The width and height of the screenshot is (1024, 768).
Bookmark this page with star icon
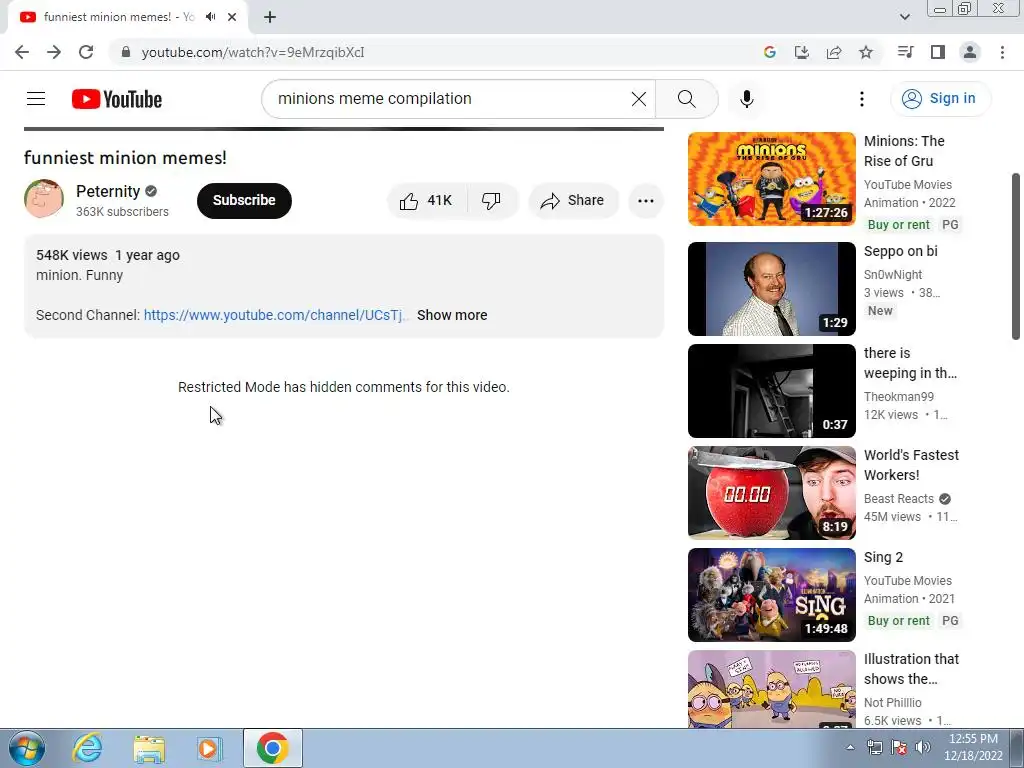[x=866, y=52]
